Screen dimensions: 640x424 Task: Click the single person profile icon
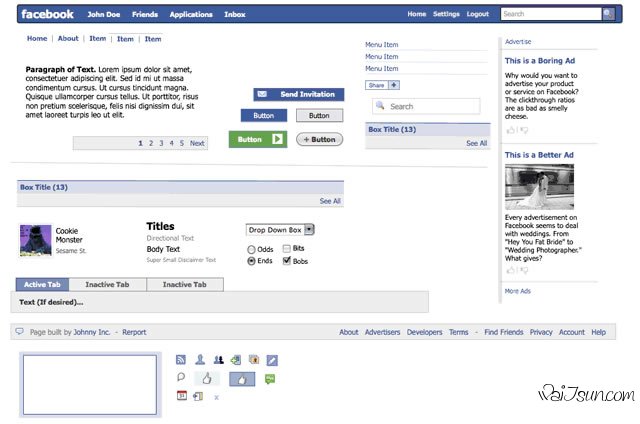(200, 360)
